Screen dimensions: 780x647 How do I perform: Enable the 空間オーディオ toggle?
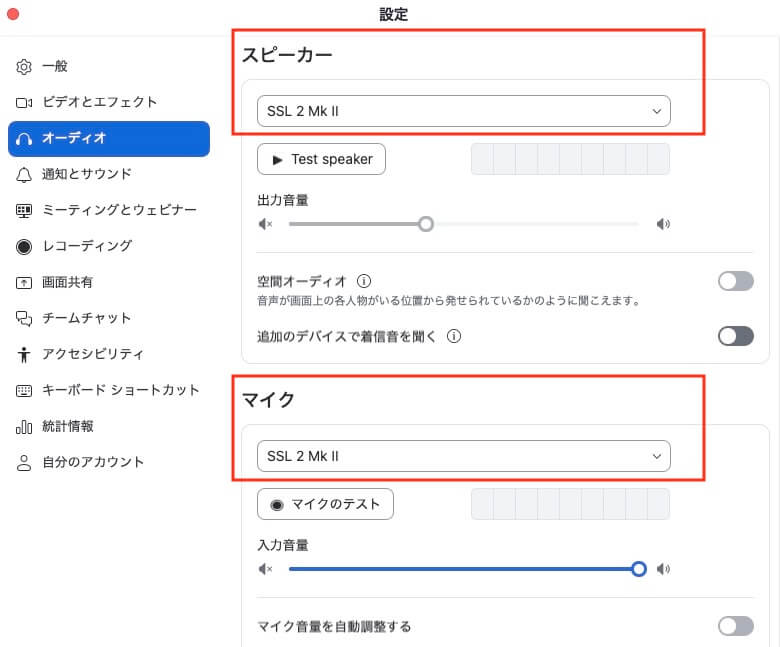735,281
